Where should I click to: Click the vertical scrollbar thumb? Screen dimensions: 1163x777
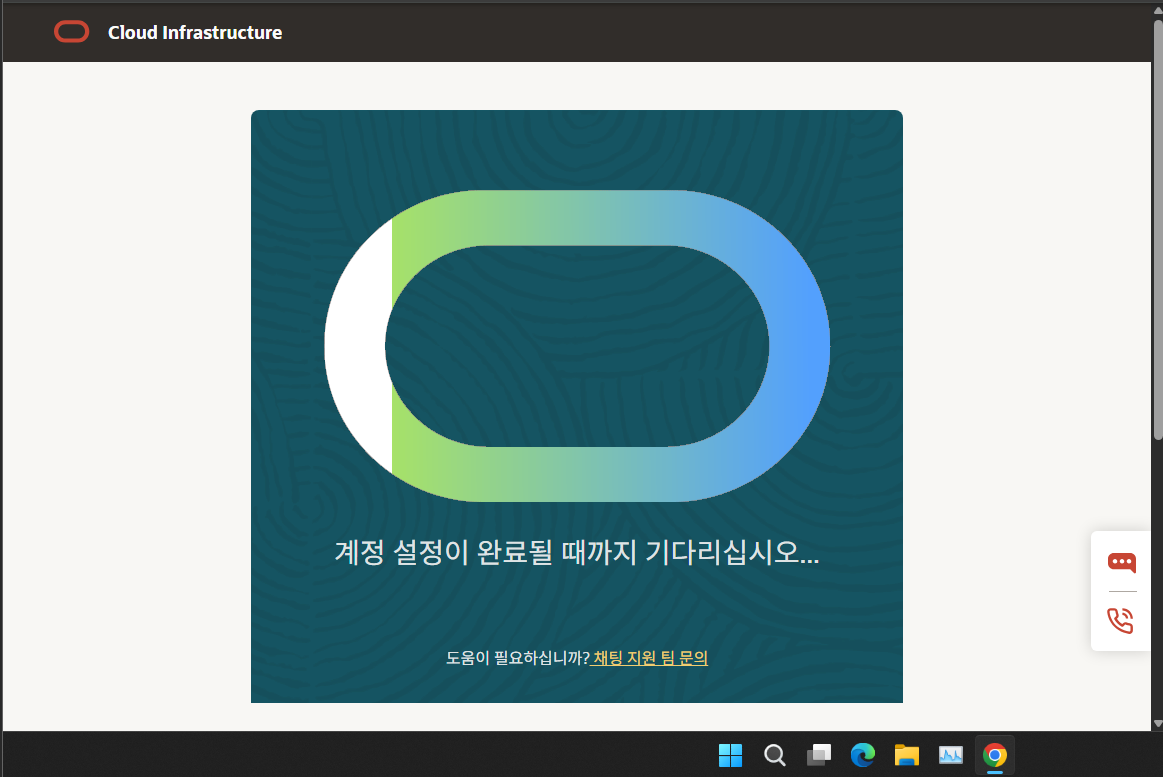pyautogui.click(x=1157, y=230)
